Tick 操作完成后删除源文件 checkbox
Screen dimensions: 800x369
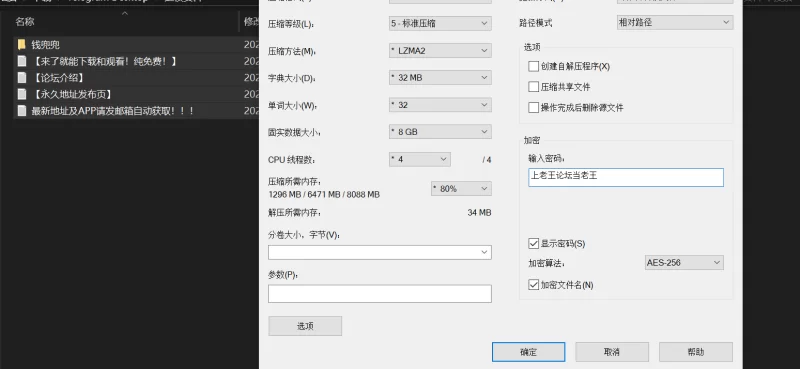[534, 108]
